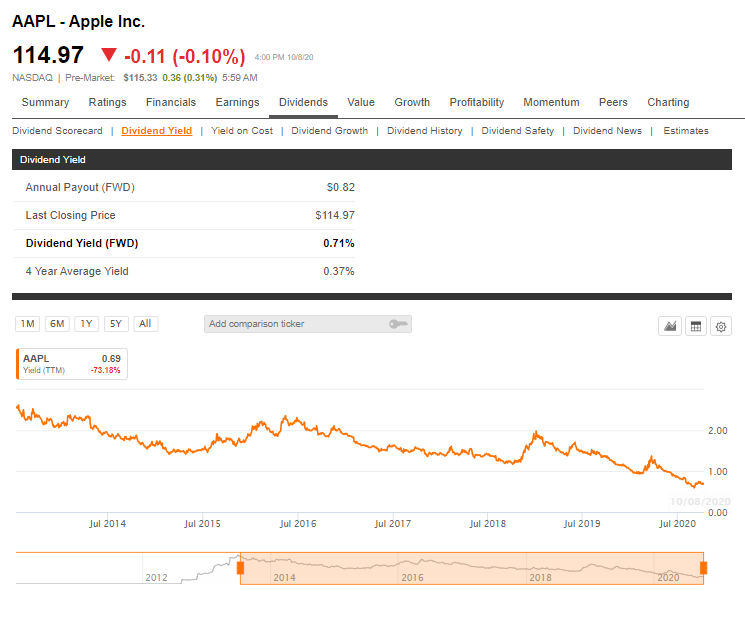Switch to the Financials tab

click(171, 102)
